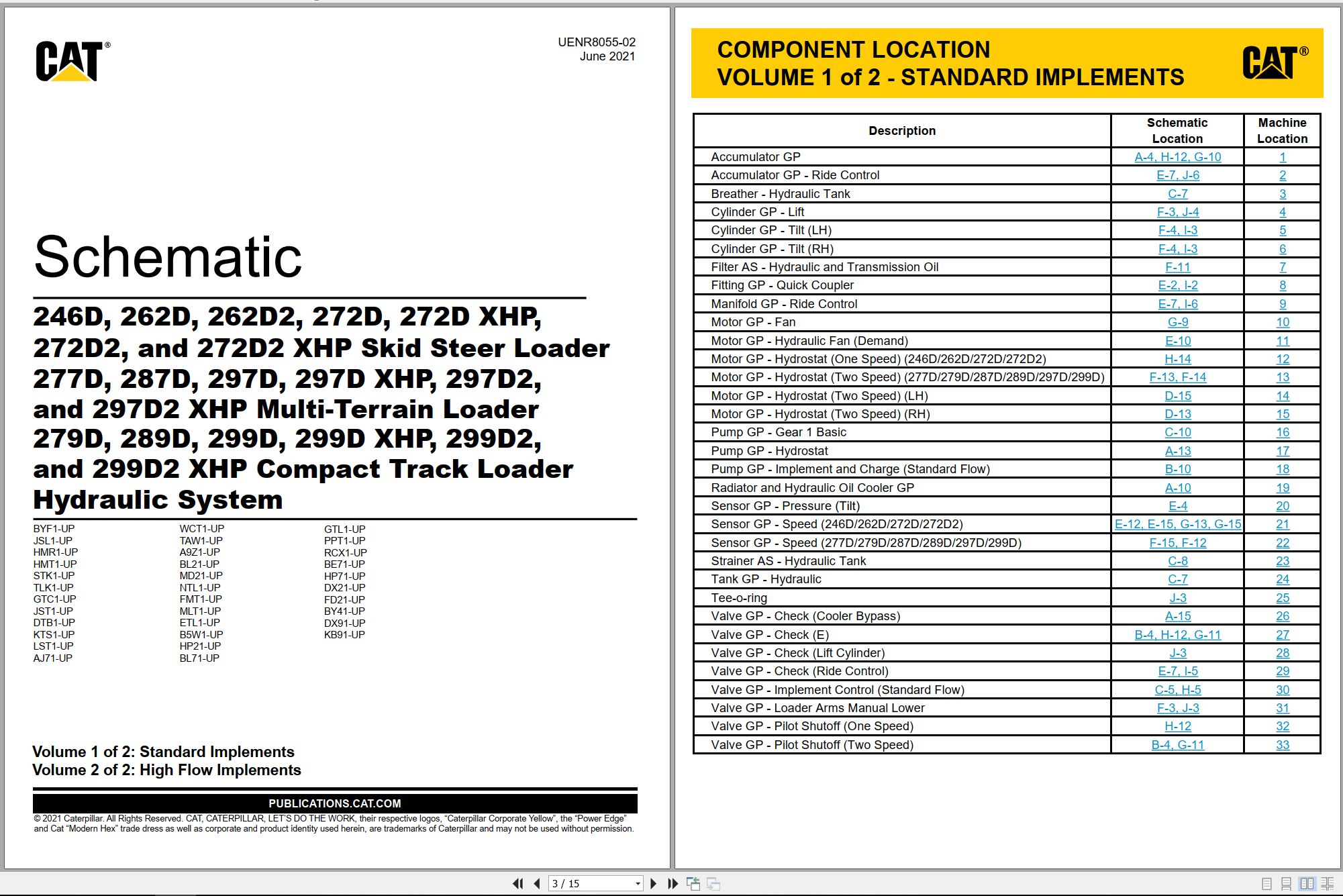Click machine location link 25
Image resolution: width=1343 pixels, height=896 pixels.
1282,598
